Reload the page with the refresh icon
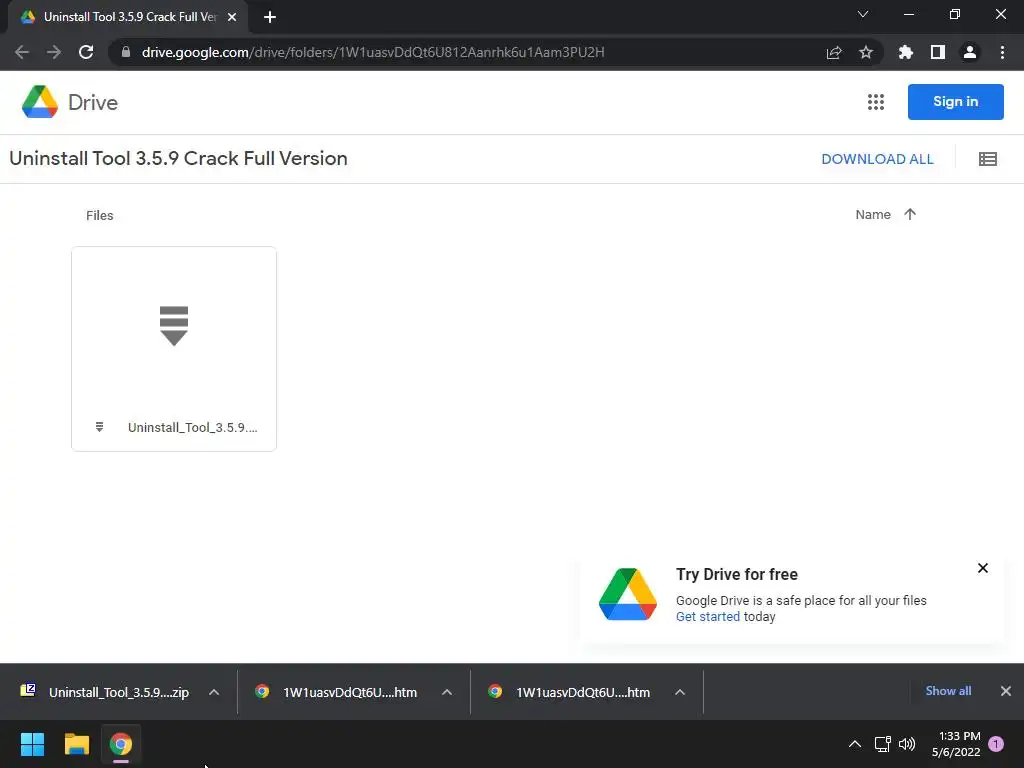The height and width of the screenshot is (768, 1024). pos(86,52)
